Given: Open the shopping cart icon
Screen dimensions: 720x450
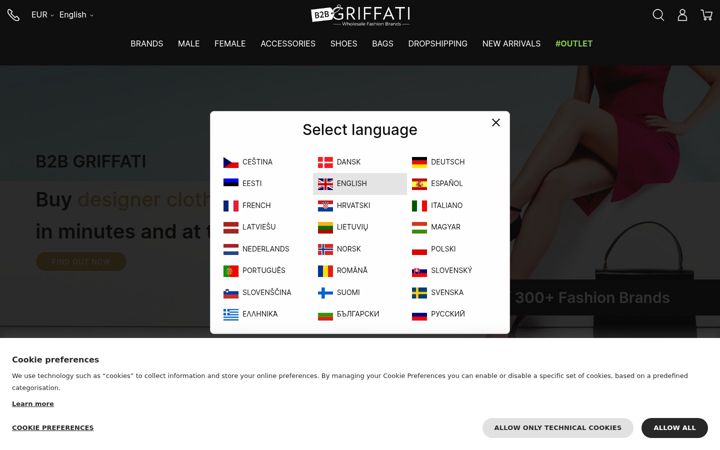Looking at the screenshot, I should coord(706,15).
